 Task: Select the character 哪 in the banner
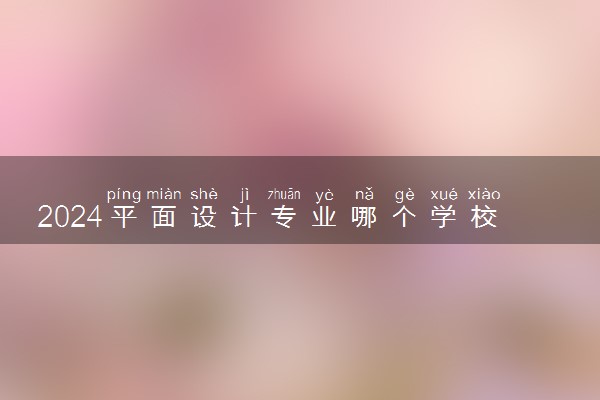(364, 216)
